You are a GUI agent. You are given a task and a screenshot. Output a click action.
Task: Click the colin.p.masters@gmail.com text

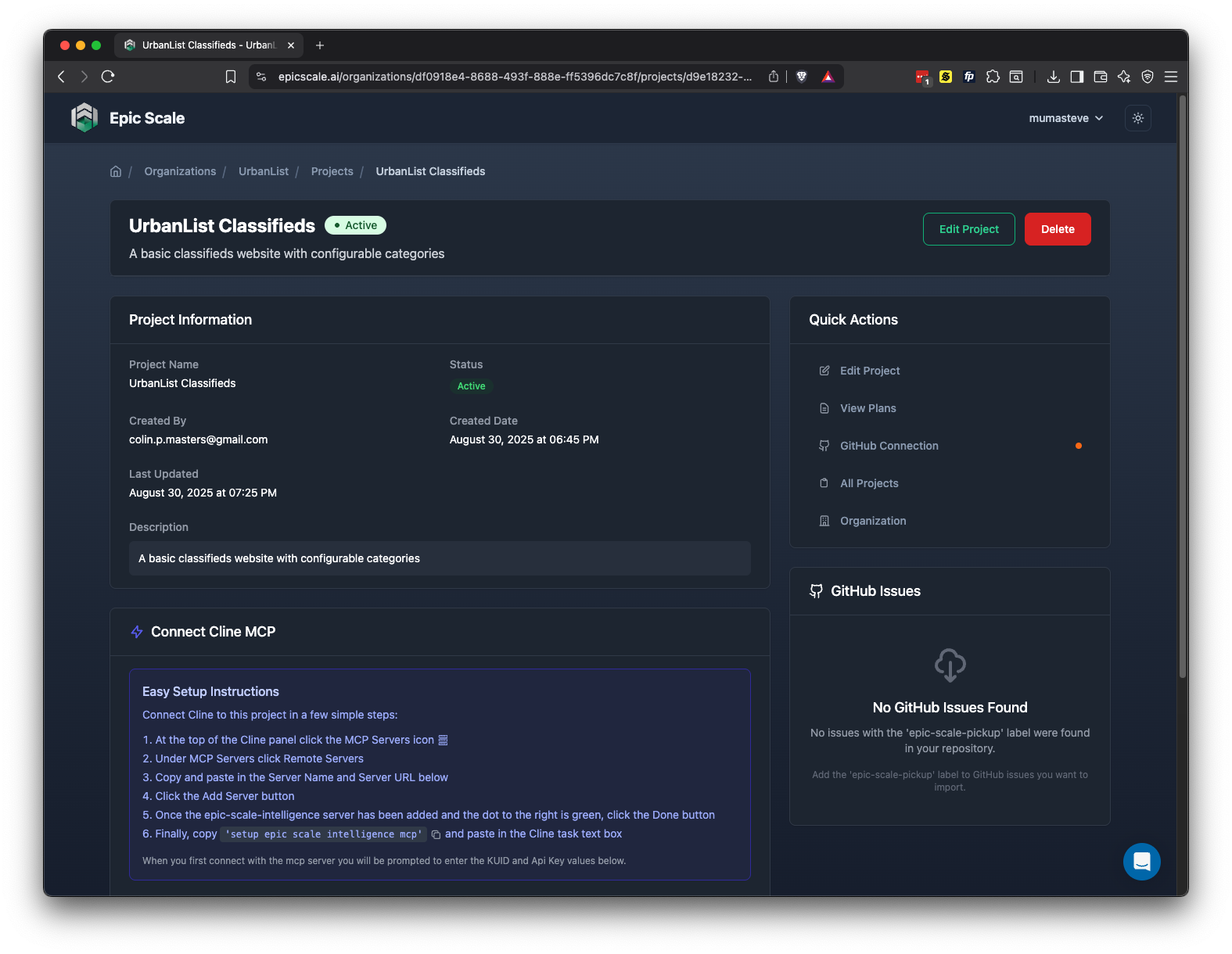199,439
